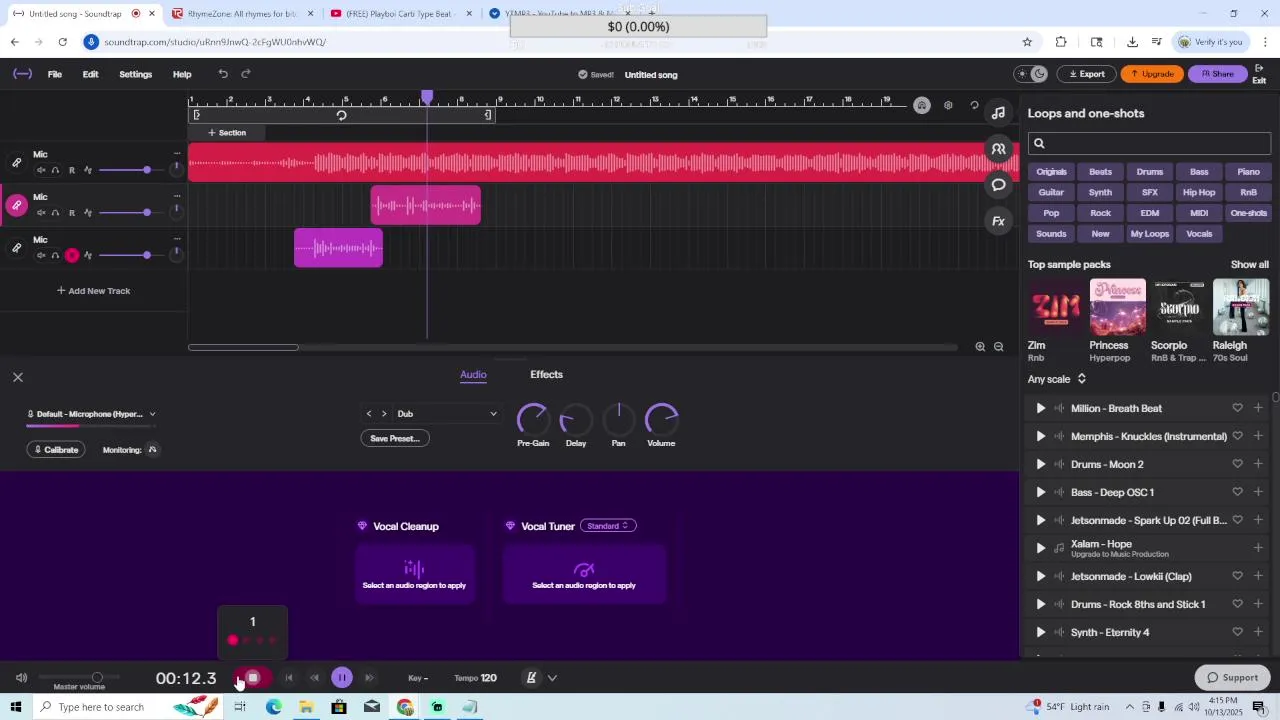Arm recording on second Mic track
Screen dimensions: 1280x720
[71, 213]
